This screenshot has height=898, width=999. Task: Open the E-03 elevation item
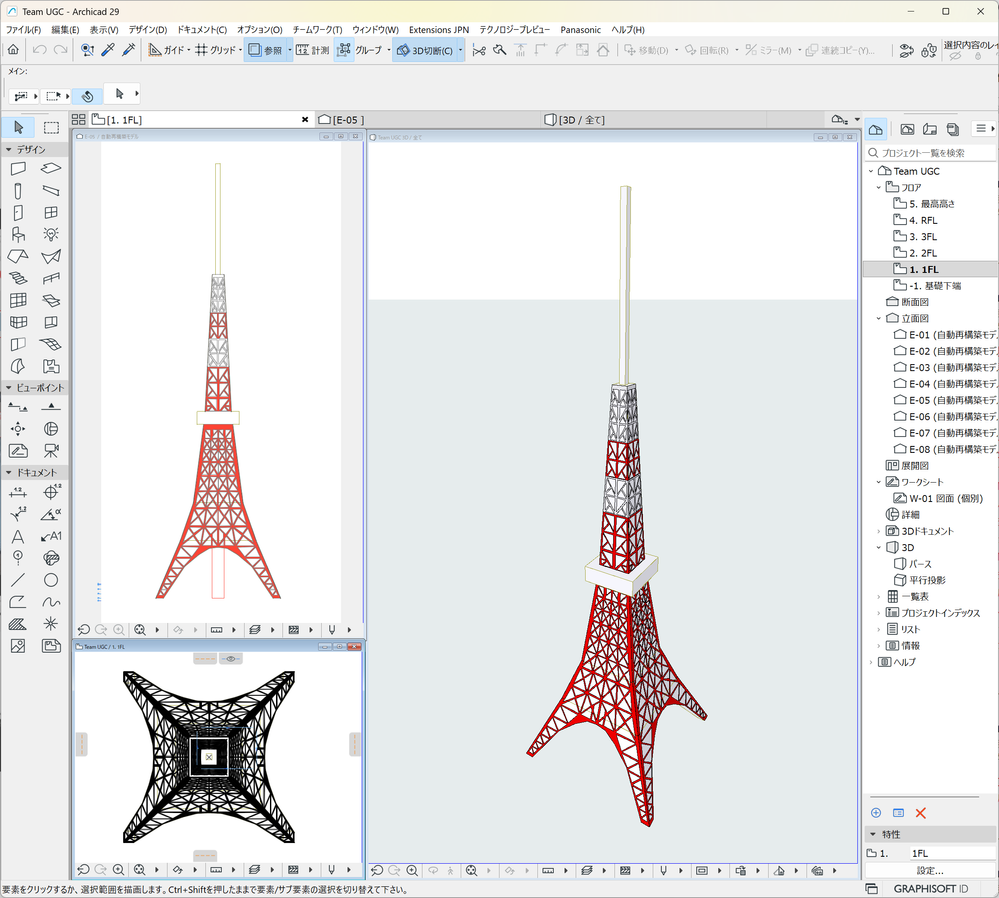point(945,367)
